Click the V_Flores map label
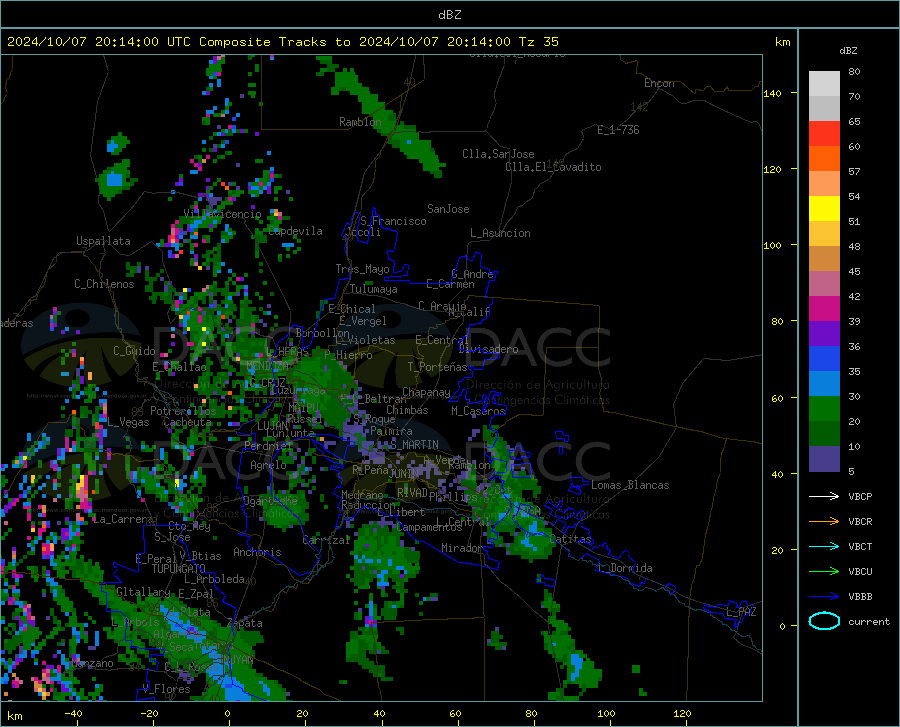The image size is (900, 727). [166, 689]
